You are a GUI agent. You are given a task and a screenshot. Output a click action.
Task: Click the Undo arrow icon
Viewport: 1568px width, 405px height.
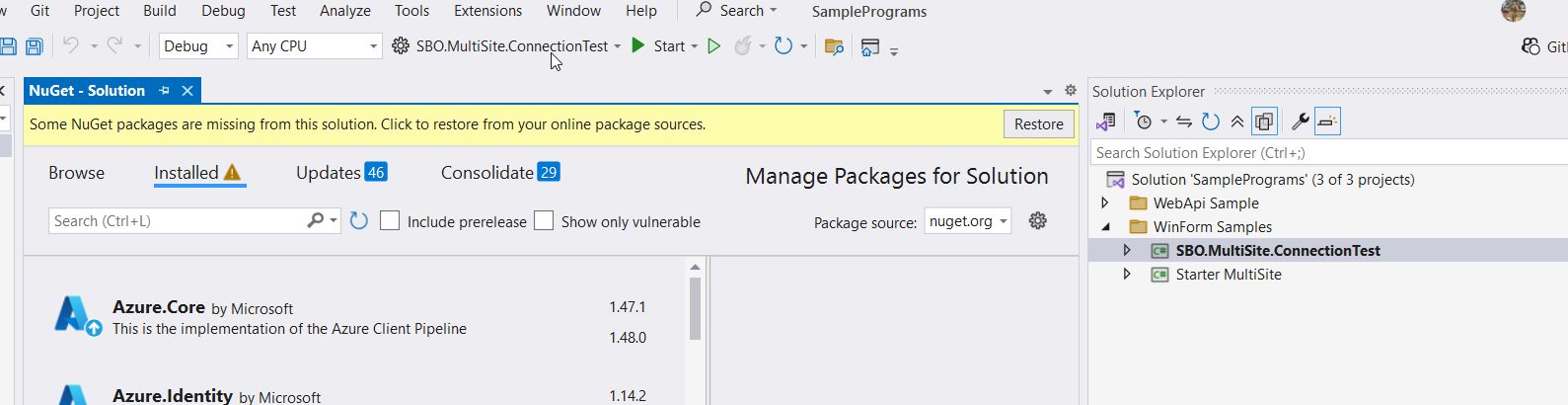pos(70,45)
